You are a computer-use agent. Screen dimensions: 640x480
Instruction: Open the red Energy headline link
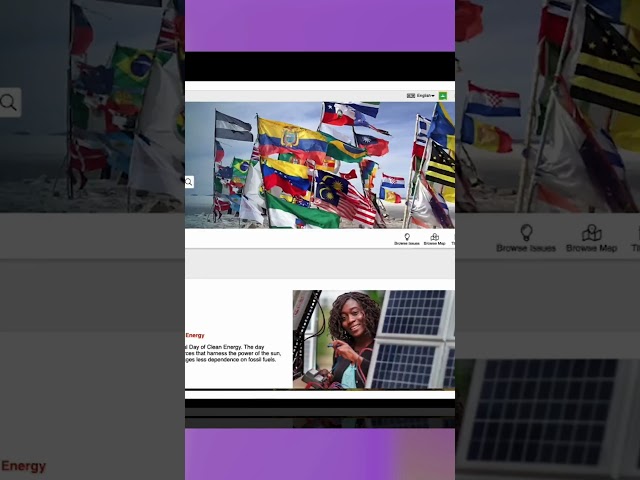coord(195,335)
